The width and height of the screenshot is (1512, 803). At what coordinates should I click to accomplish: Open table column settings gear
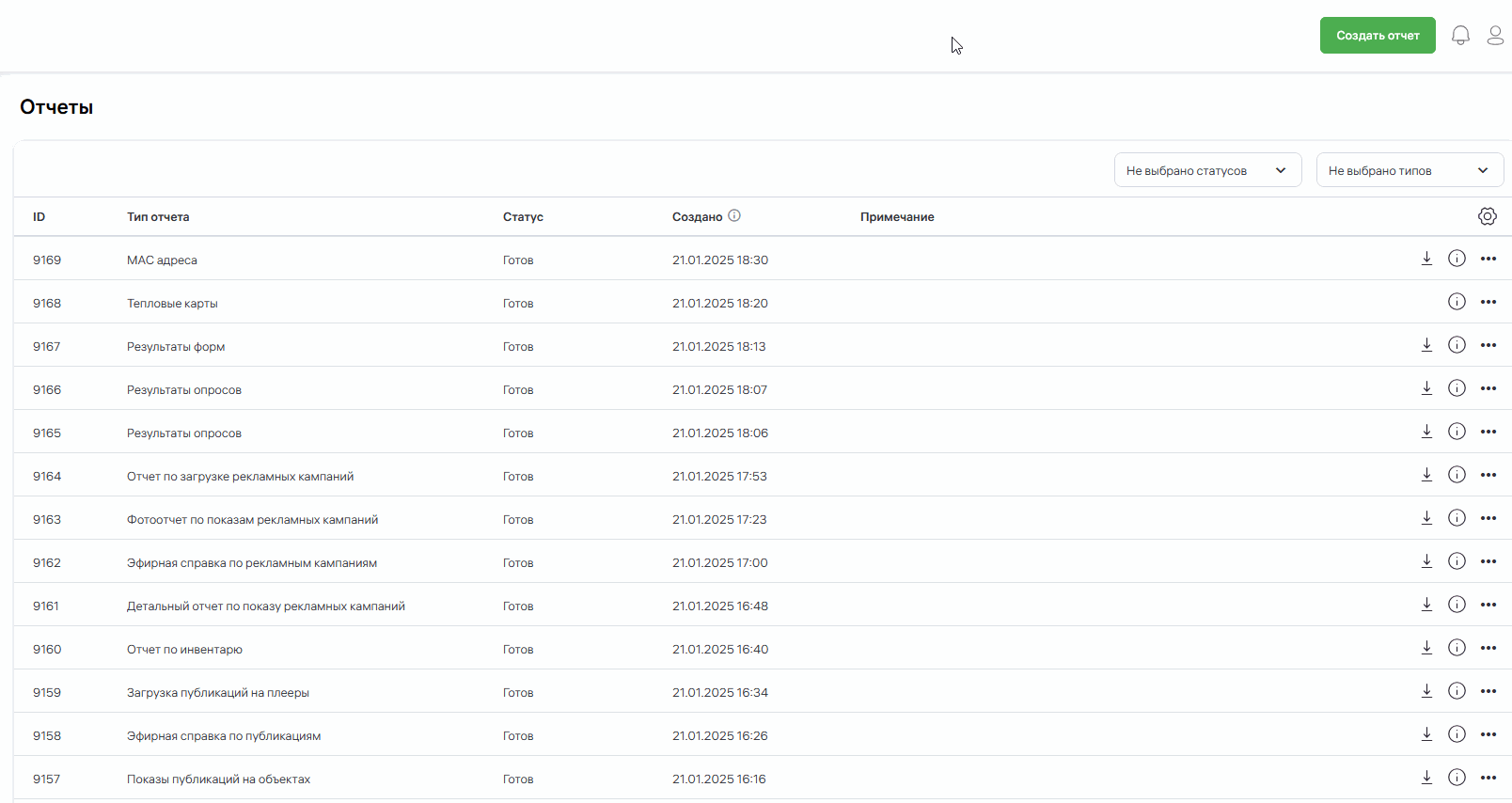tap(1487, 216)
